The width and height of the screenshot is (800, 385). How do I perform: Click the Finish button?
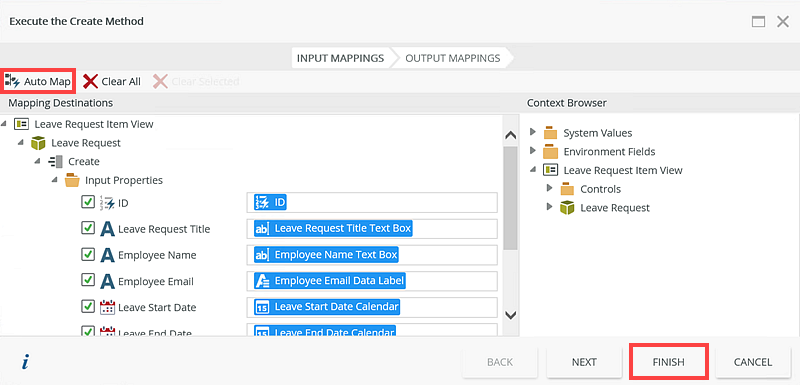(668, 362)
